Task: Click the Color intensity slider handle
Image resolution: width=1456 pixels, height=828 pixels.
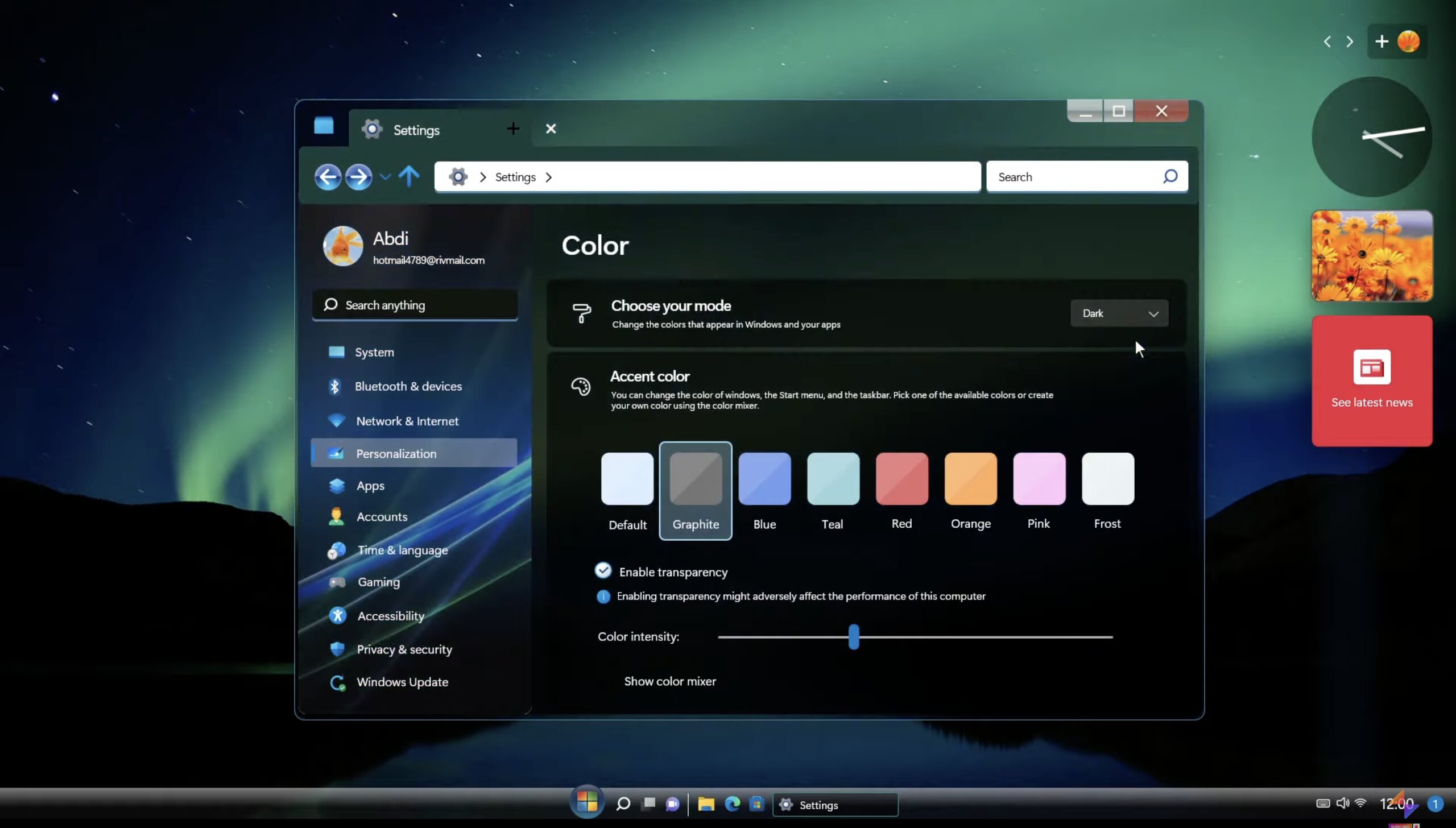Action: coord(853,637)
